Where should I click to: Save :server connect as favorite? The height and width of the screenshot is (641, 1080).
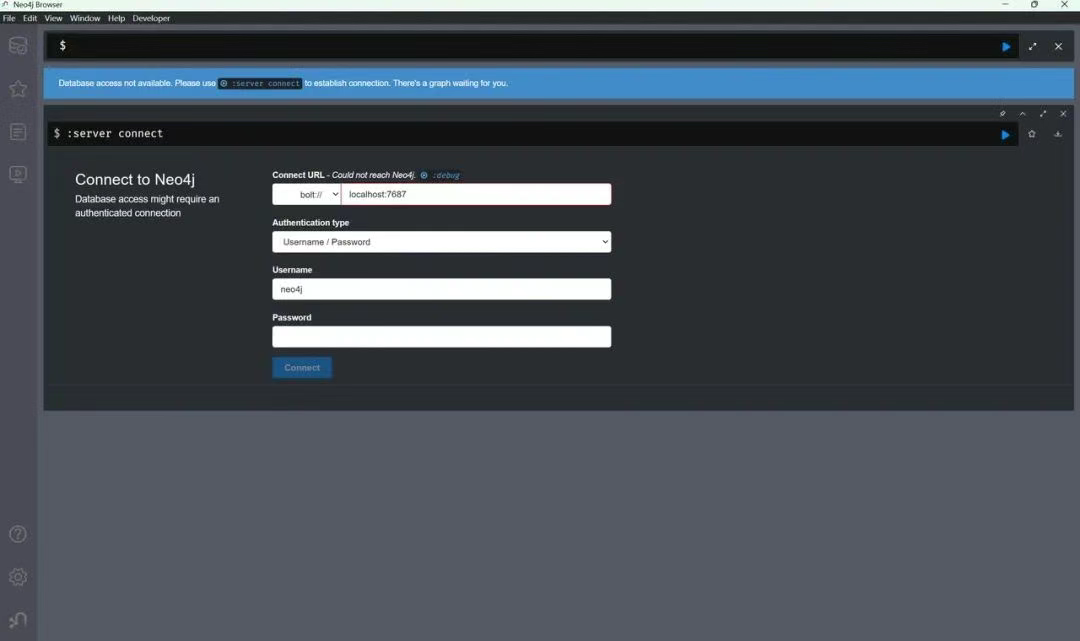click(1032, 134)
